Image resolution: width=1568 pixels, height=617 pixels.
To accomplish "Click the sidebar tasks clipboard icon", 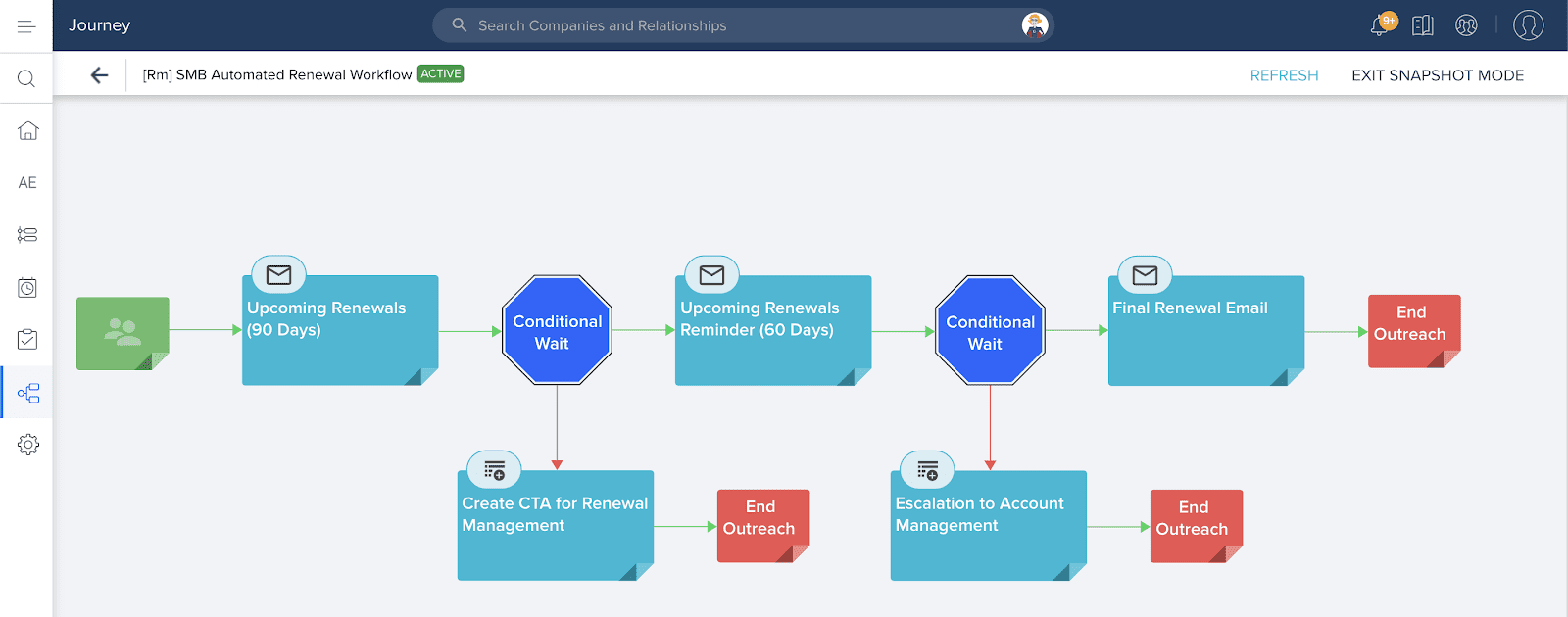I will coord(27,339).
